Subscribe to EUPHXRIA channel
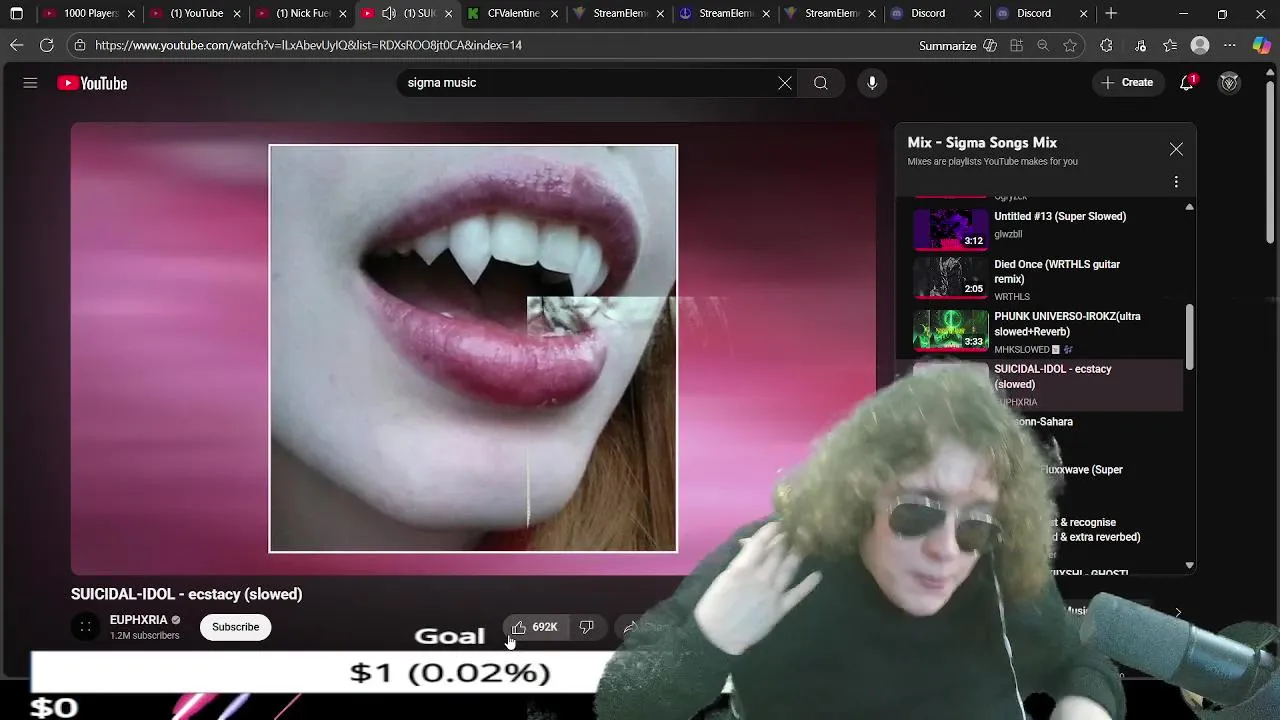 [235, 627]
